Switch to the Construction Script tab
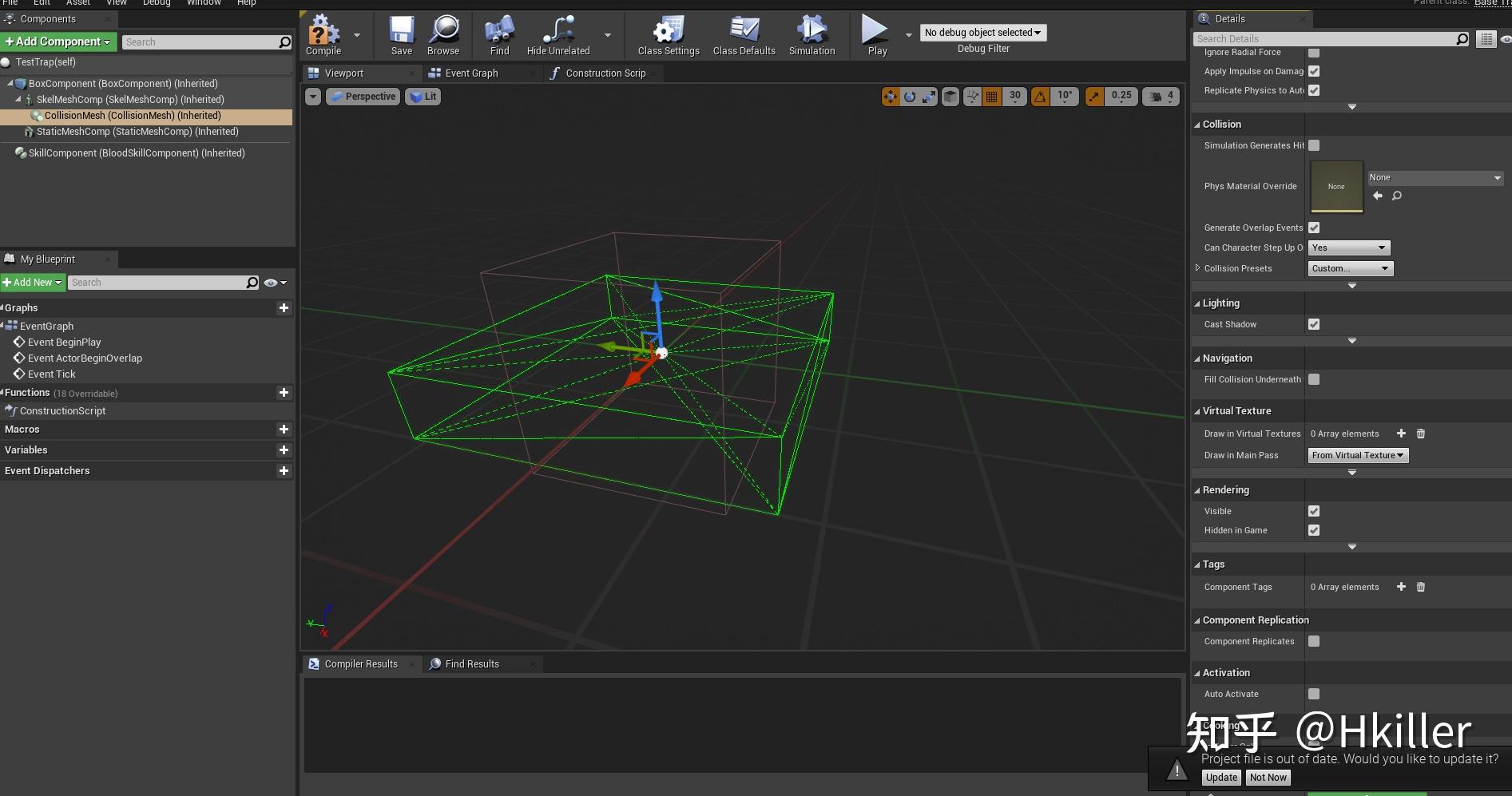This screenshot has width=1512, height=796. coord(605,73)
